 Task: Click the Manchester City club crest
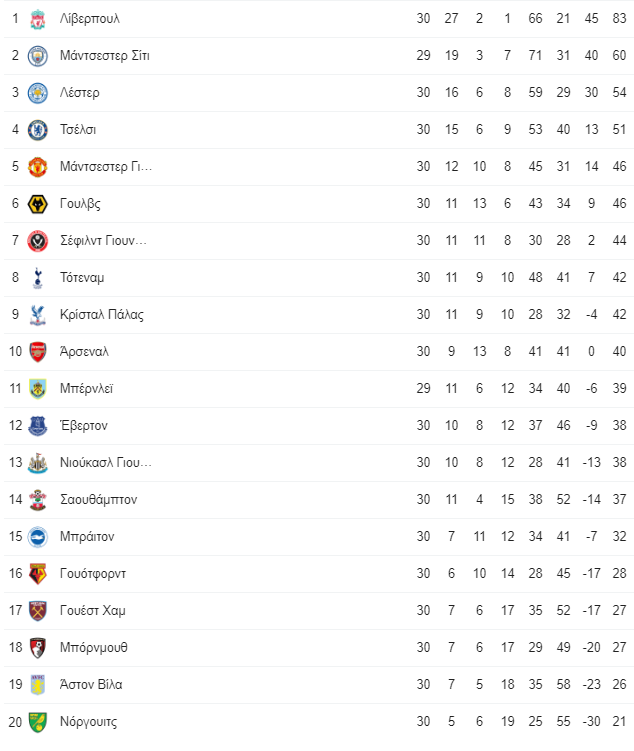click(37, 56)
